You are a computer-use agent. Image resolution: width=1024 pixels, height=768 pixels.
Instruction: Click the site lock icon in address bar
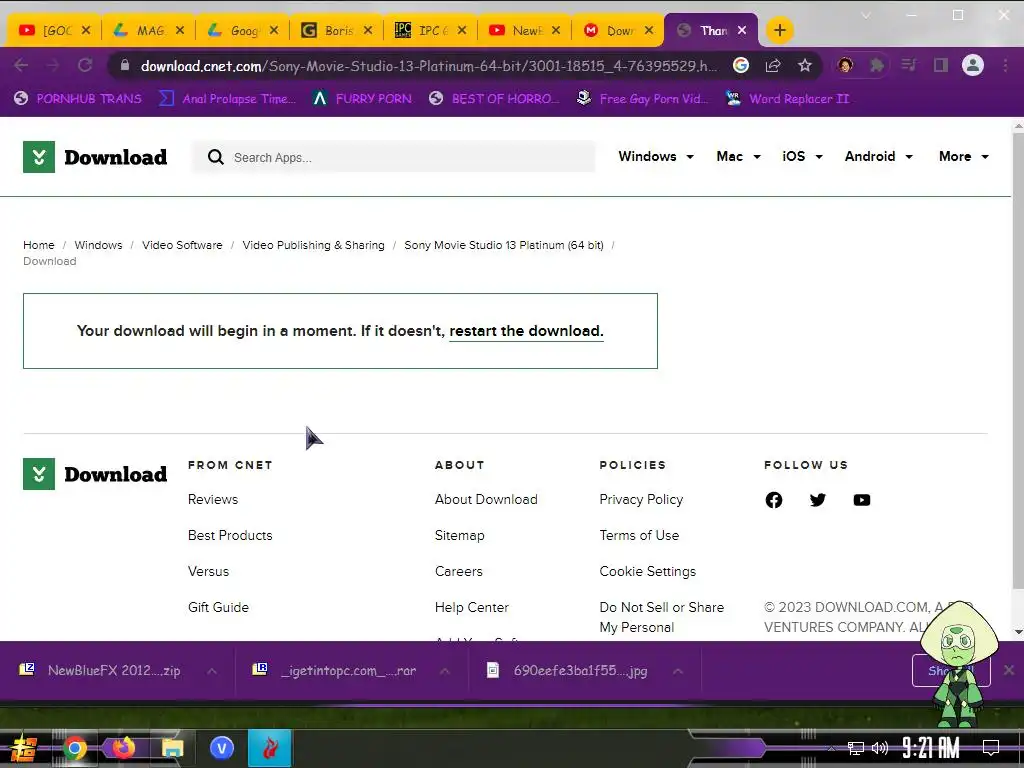[x=125, y=65]
